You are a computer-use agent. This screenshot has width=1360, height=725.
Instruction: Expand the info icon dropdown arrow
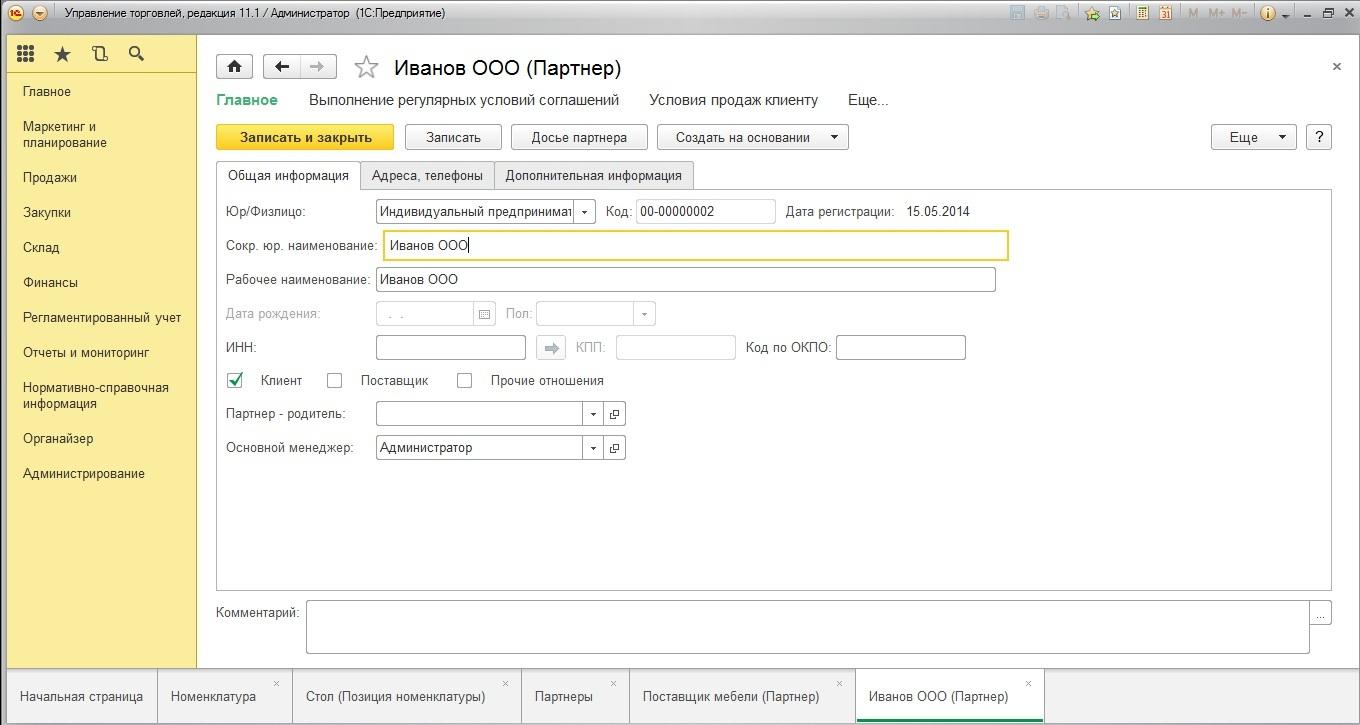(x=1285, y=14)
